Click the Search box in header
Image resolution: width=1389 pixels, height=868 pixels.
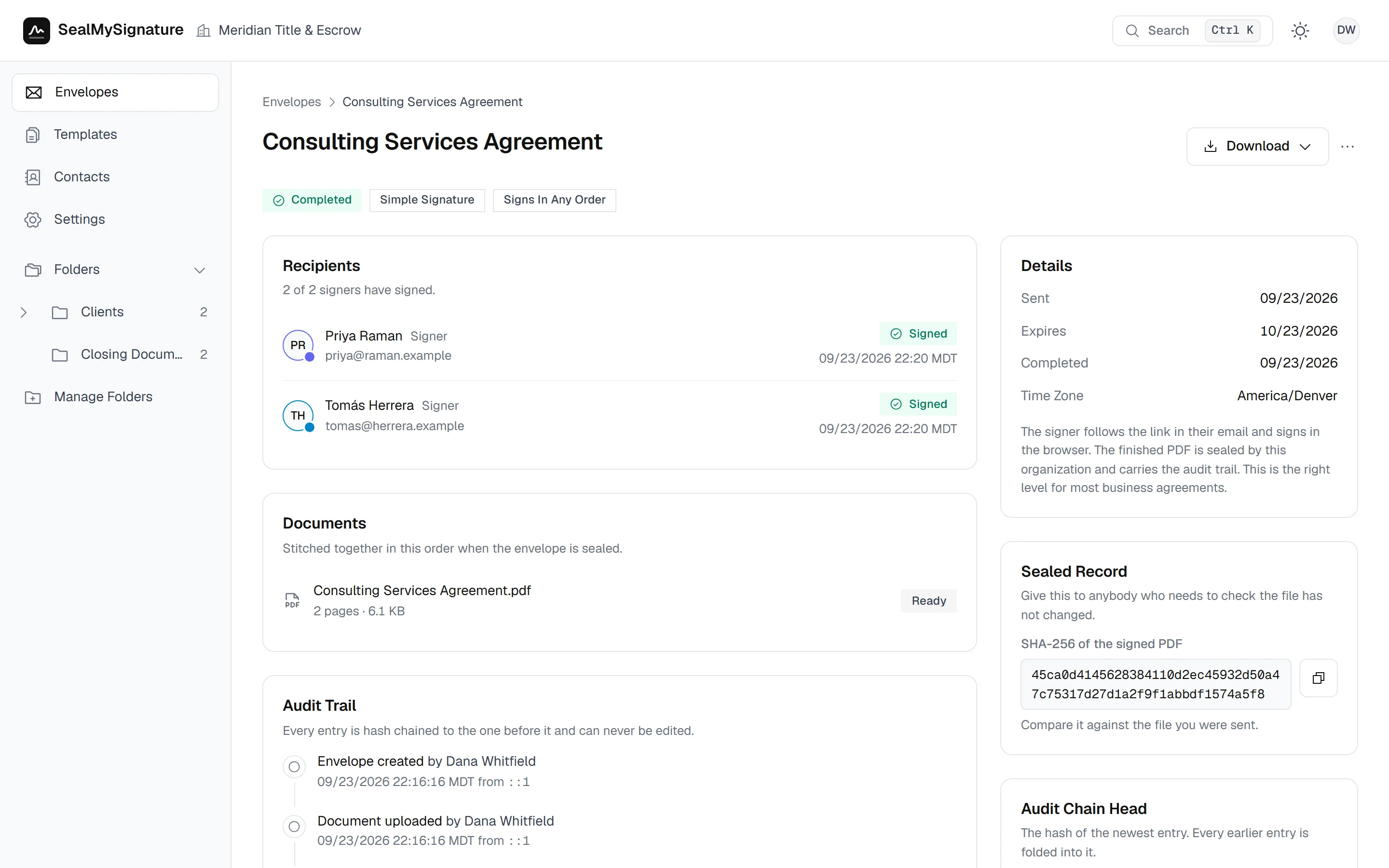pyautogui.click(x=1192, y=30)
